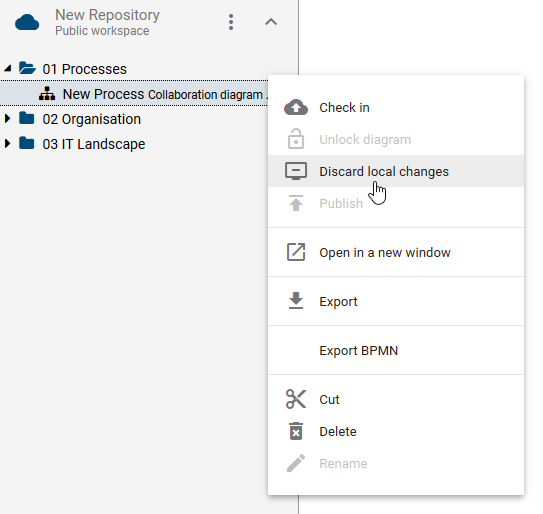Select the 01 Processes tree label
The image size is (543, 514).
84,69
